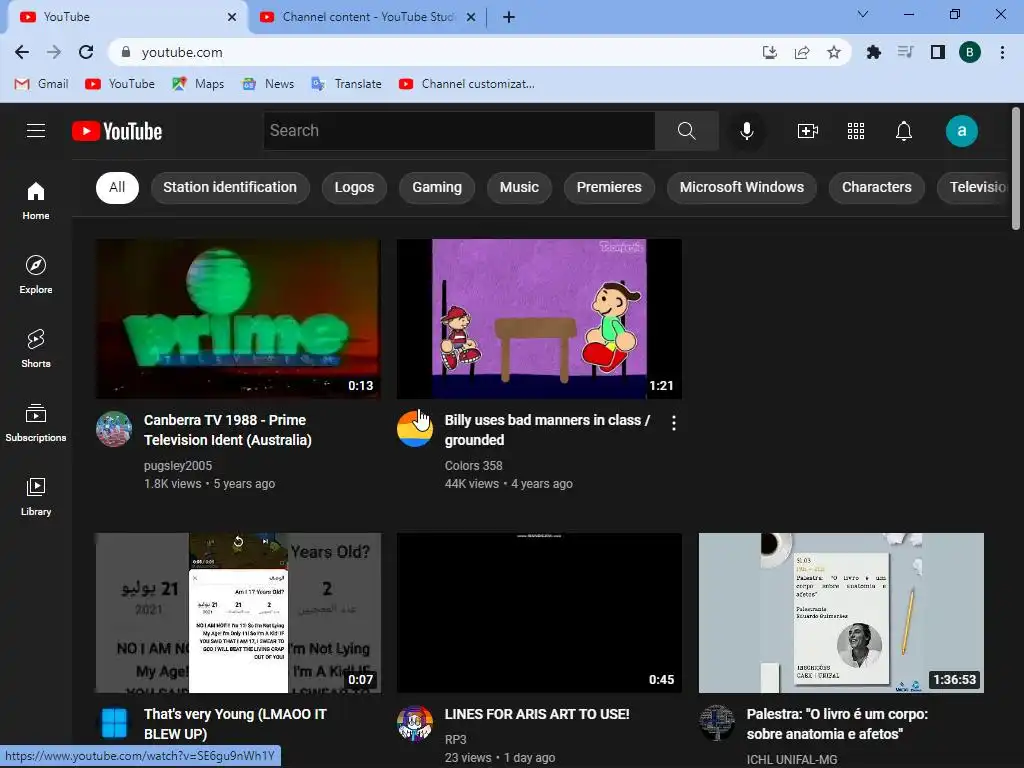Open the YouTube apps grid

tap(856, 131)
